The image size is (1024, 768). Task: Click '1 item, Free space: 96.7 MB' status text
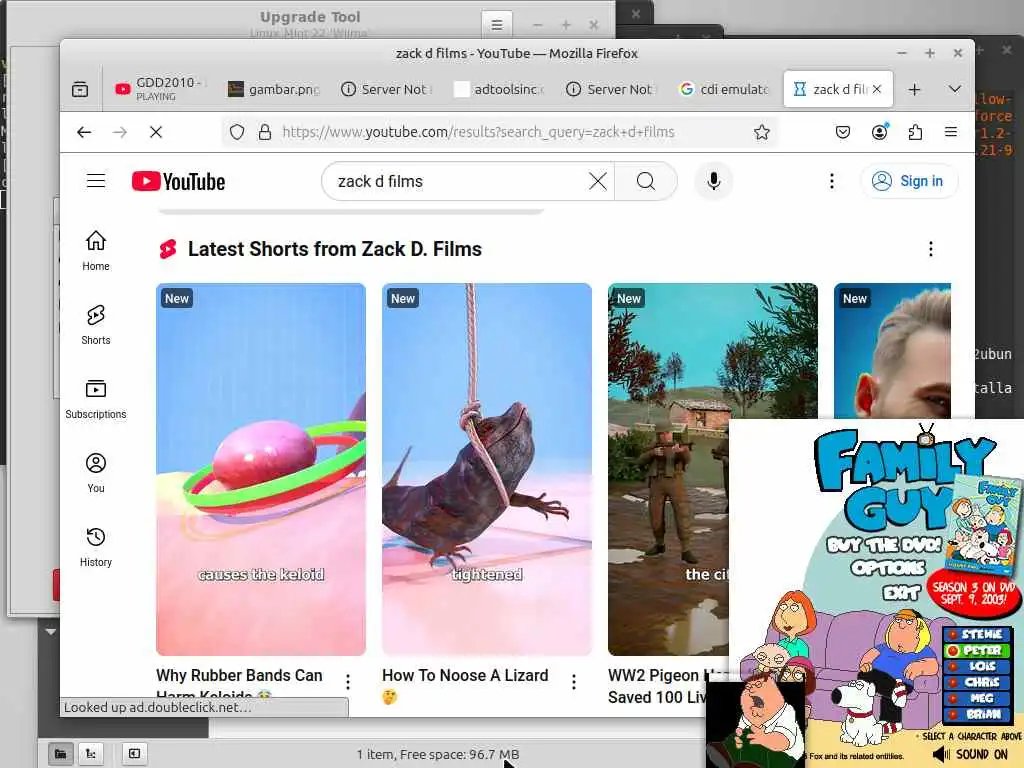click(438, 754)
